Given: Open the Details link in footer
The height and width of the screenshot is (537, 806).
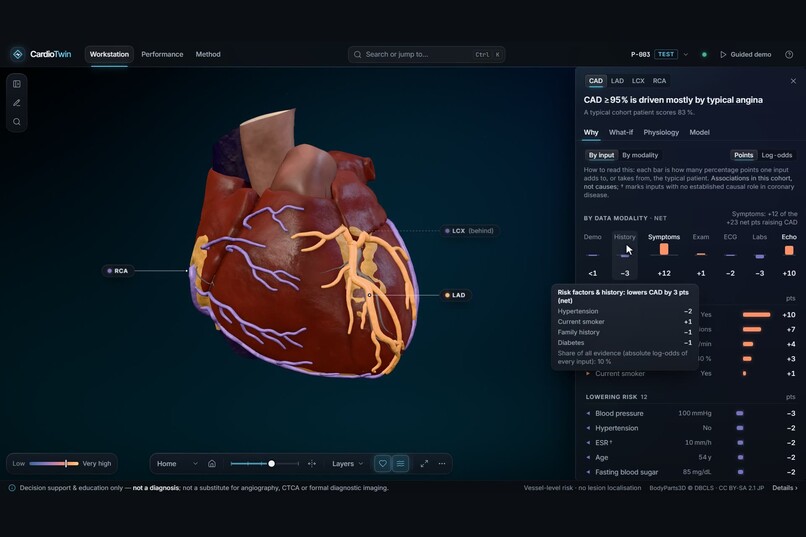Looking at the screenshot, I should coord(784,488).
